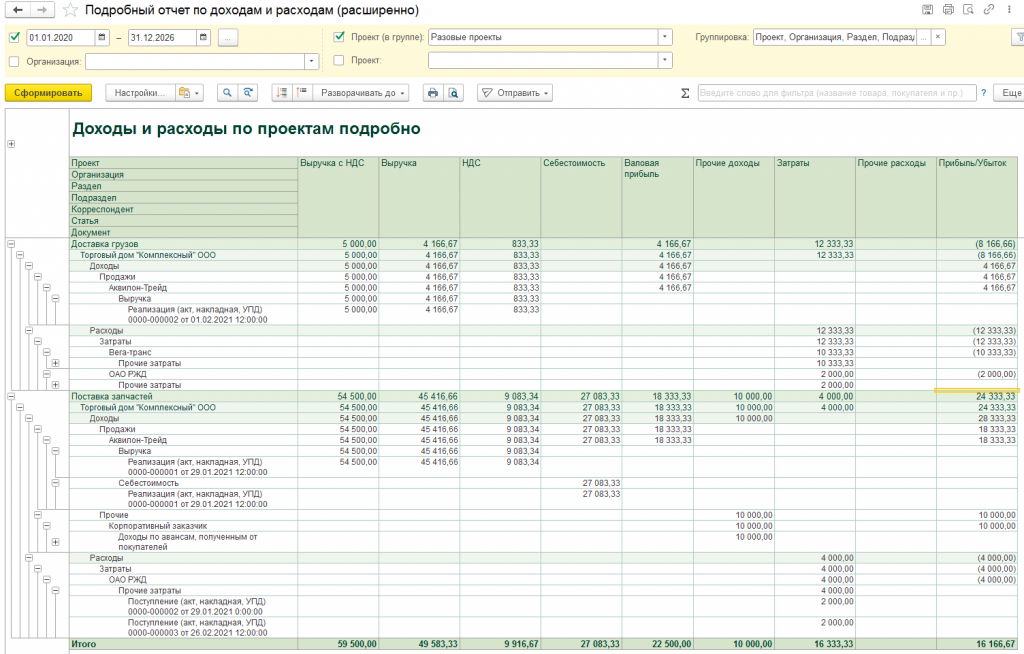The image size is (1024, 654).
Task: Open the empty Проект dropdown arrow
Action: pyautogui.click(x=665, y=60)
